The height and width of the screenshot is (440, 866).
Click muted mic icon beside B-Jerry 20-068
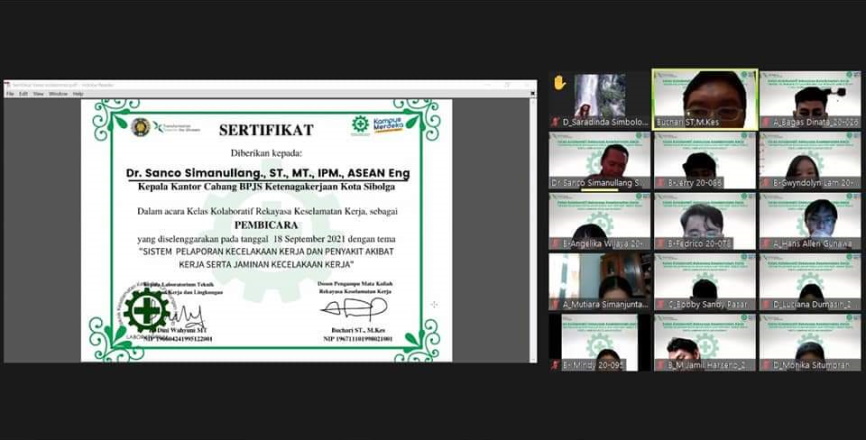pyautogui.click(x=660, y=183)
